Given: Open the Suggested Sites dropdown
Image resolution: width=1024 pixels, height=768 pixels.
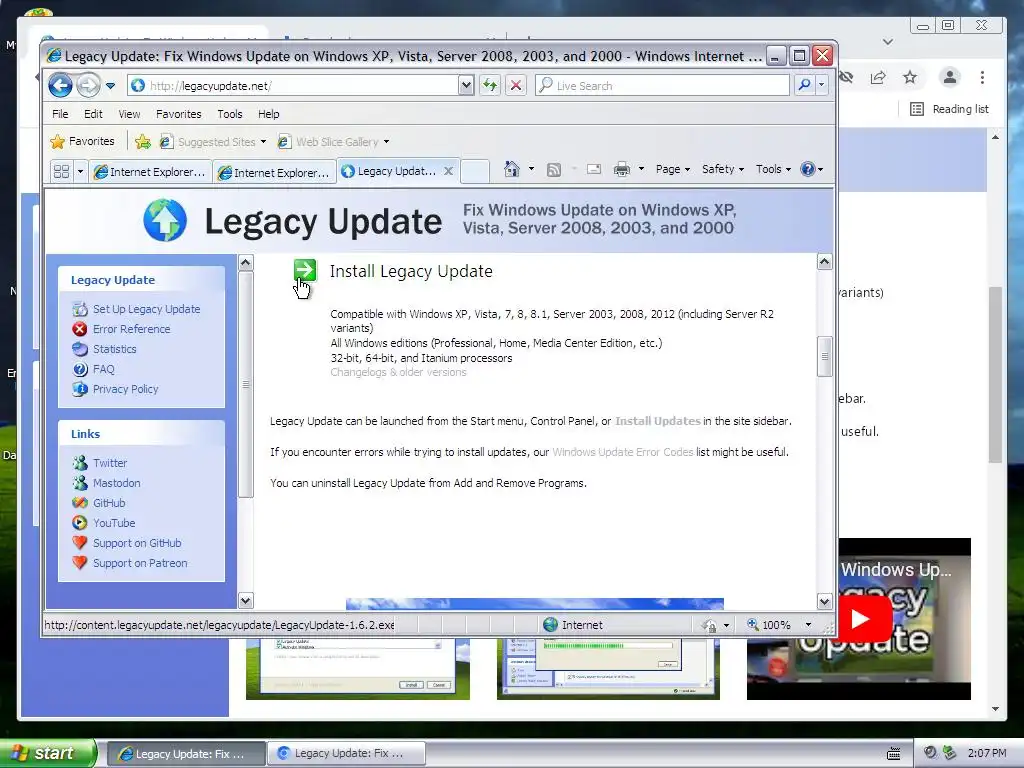Looking at the screenshot, I should click(214, 142).
